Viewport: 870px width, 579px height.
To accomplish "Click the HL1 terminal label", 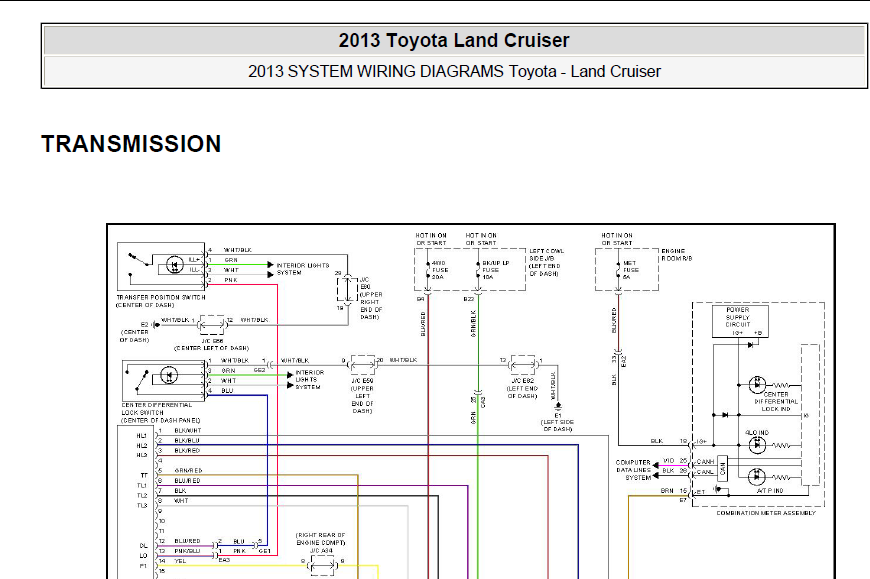I will pyautogui.click(x=142, y=436).
